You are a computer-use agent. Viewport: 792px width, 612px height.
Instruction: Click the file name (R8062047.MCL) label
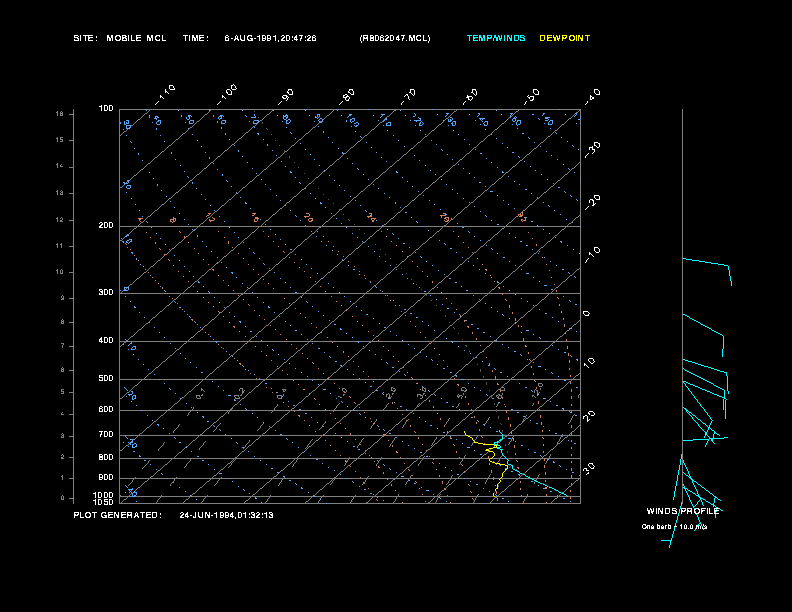click(x=395, y=38)
